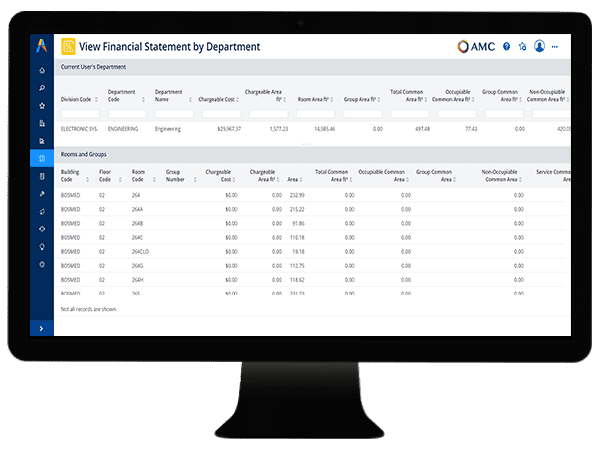This screenshot has height=450, width=600.
Task: Open the three-dots more options menu
Action: click(x=555, y=46)
